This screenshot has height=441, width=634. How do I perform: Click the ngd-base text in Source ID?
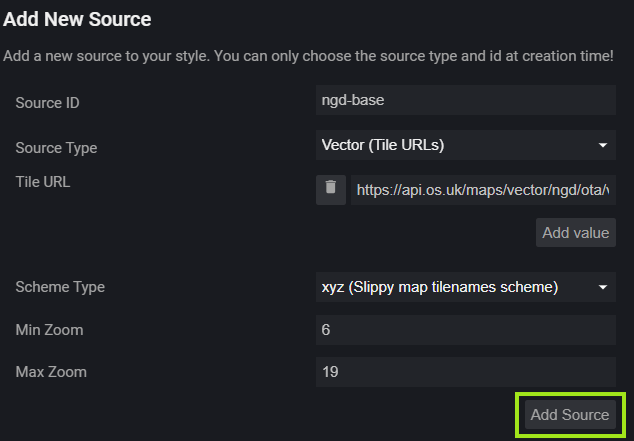click(353, 100)
